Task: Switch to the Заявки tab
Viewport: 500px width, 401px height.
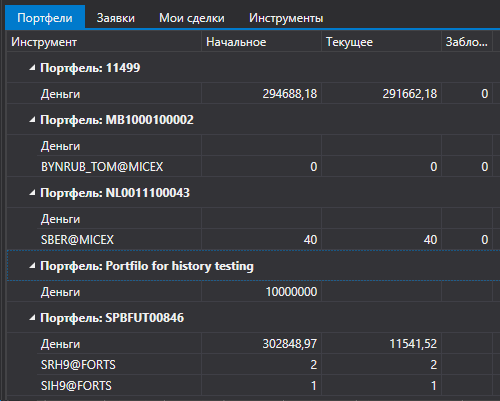Action: (x=116, y=18)
